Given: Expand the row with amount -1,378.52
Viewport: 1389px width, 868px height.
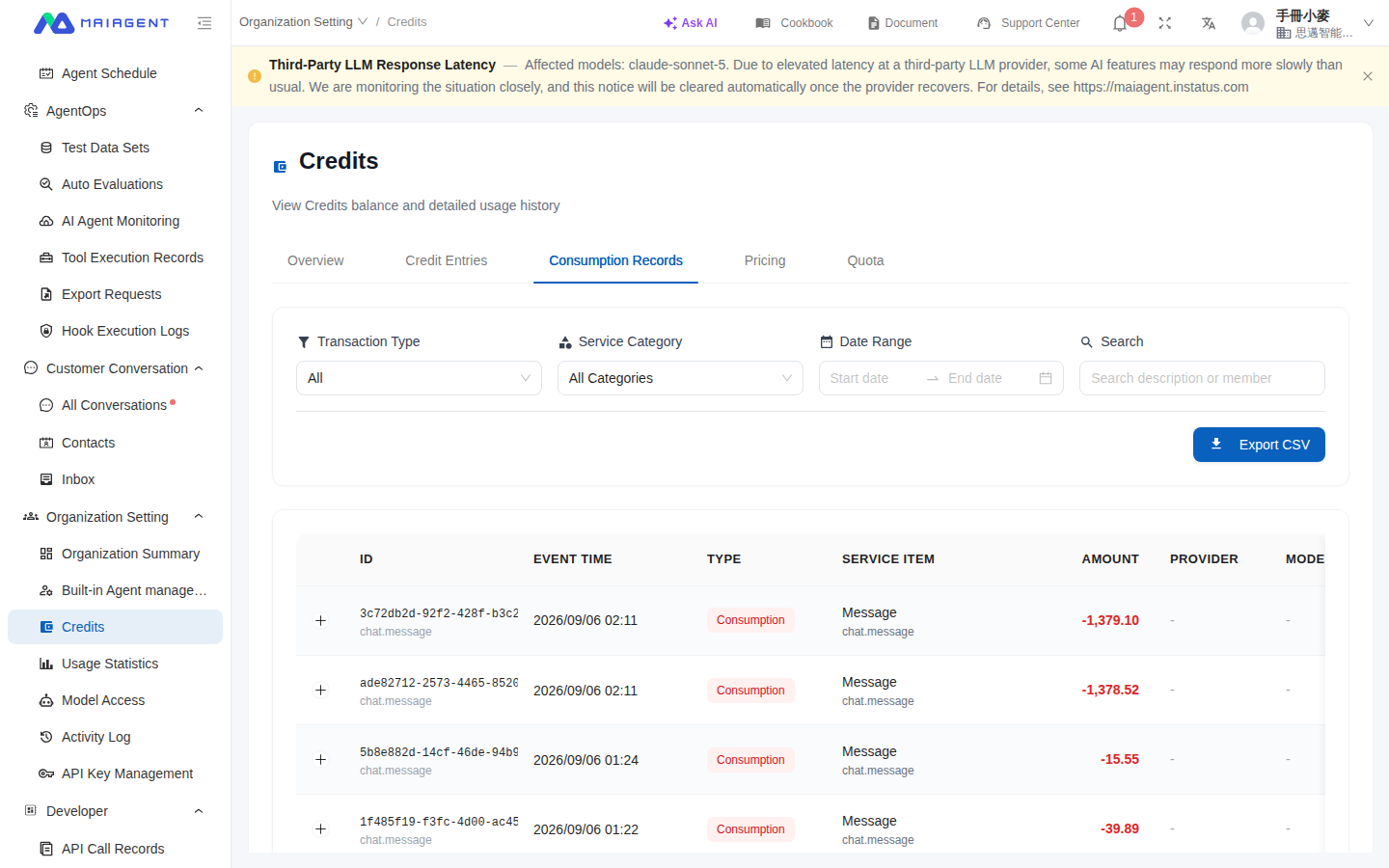Looking at the screenshot, I should pyautogui.click(x=320, y=691).
